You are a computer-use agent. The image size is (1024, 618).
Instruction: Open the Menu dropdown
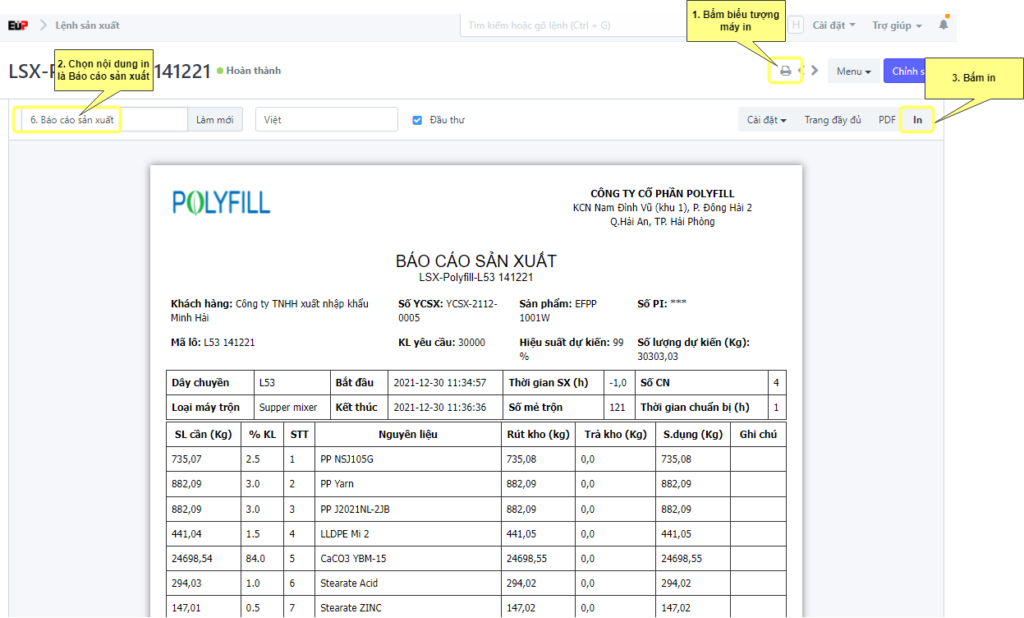tap(853, 71)
